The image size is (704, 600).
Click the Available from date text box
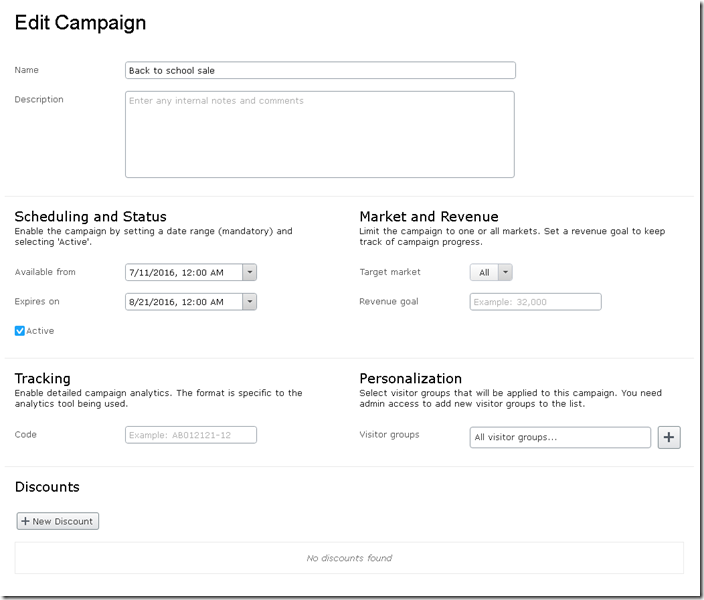[183, 272]
